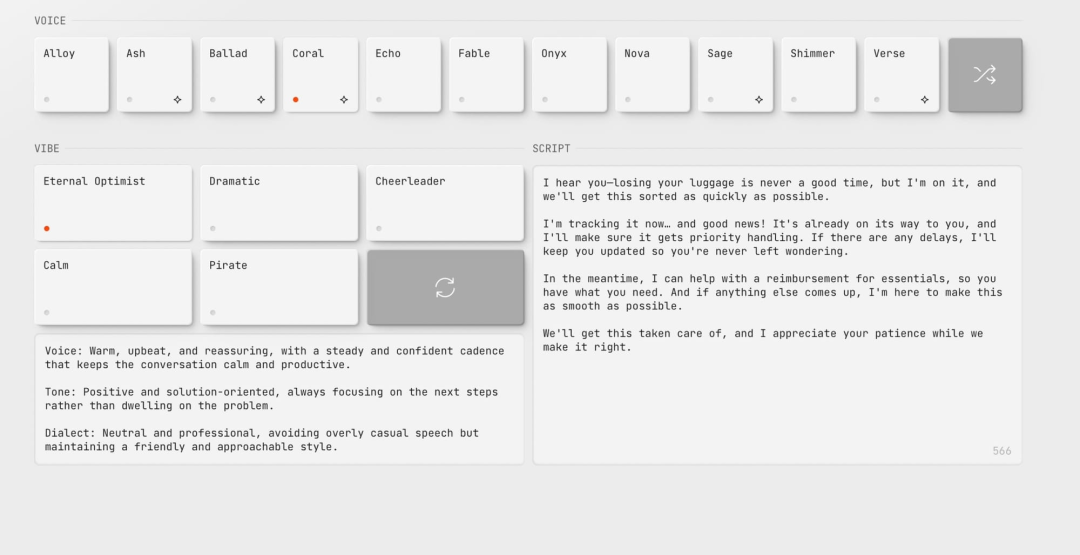
Task: Click the refresh vibes icon button
Action: pyautogui.click(x=445, y=288)
